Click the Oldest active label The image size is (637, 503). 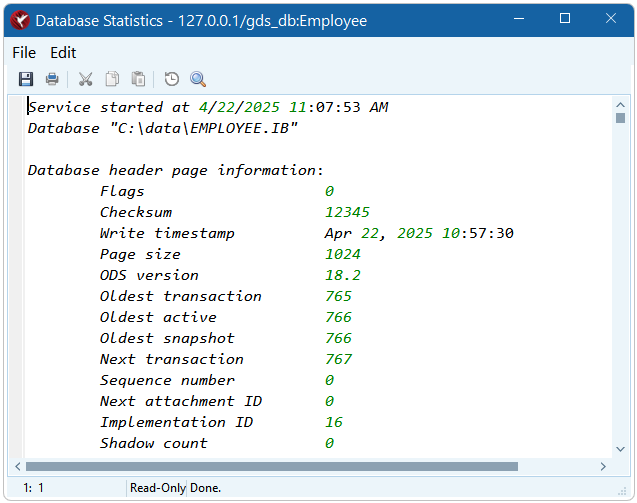pos(158,317)
